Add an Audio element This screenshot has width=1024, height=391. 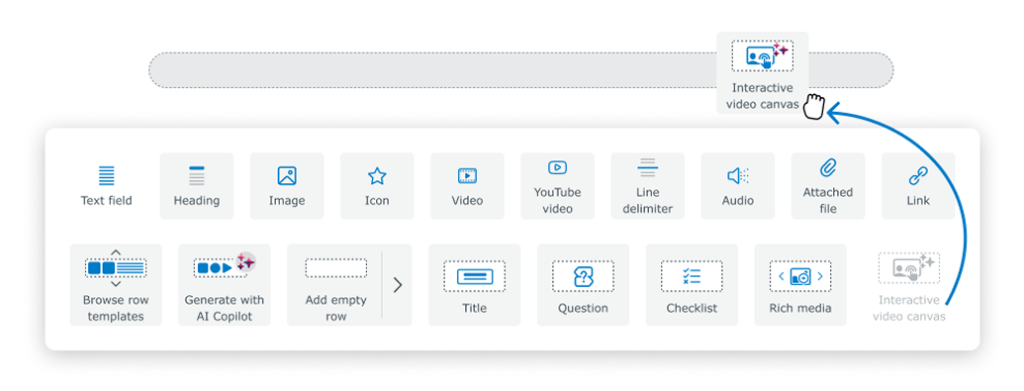[x=737, y=186]
